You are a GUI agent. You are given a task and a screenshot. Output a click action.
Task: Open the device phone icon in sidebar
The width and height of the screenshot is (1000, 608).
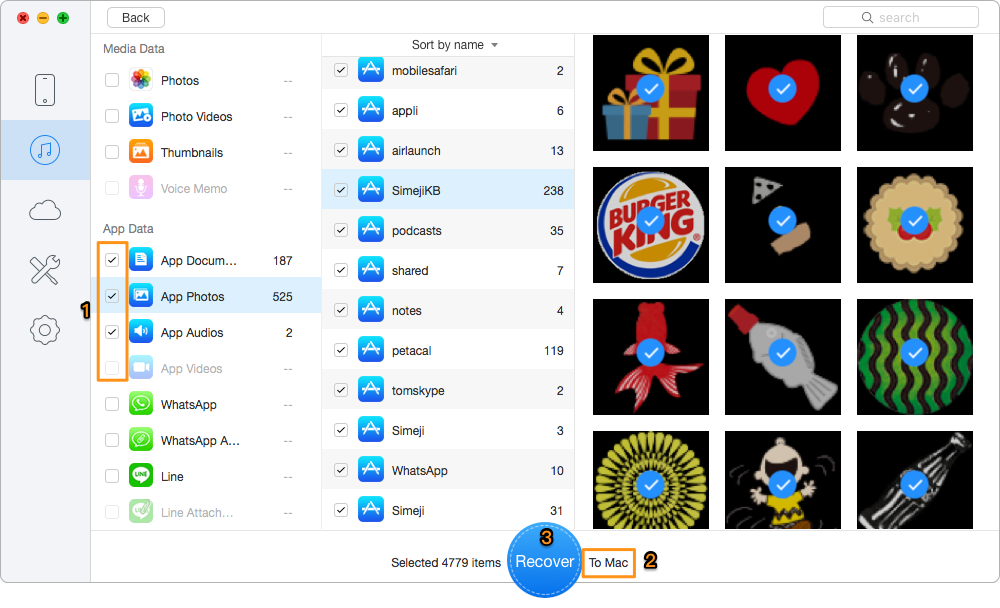(x=45, y=90)
